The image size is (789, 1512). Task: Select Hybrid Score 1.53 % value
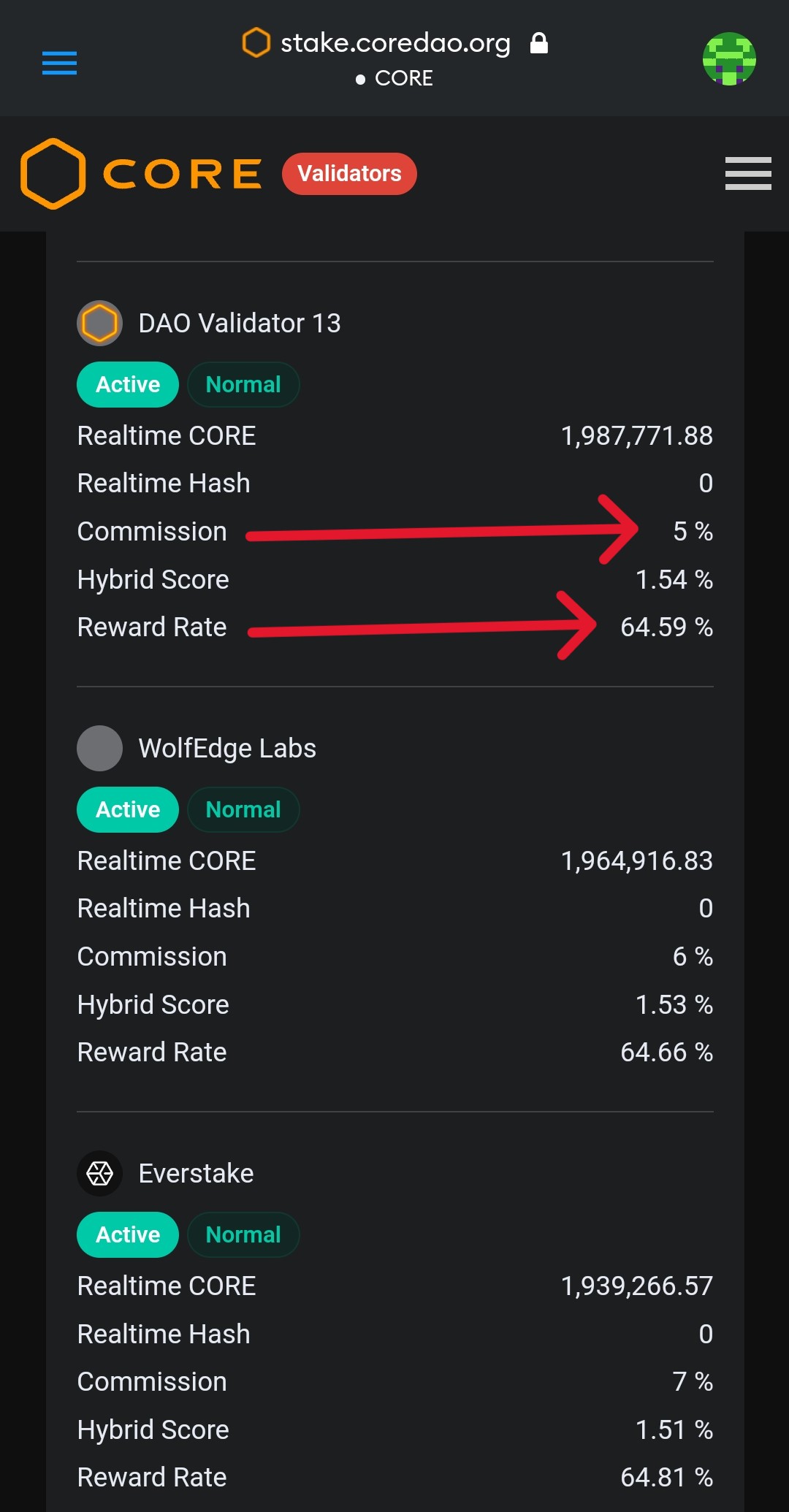tap(674, 1005)
